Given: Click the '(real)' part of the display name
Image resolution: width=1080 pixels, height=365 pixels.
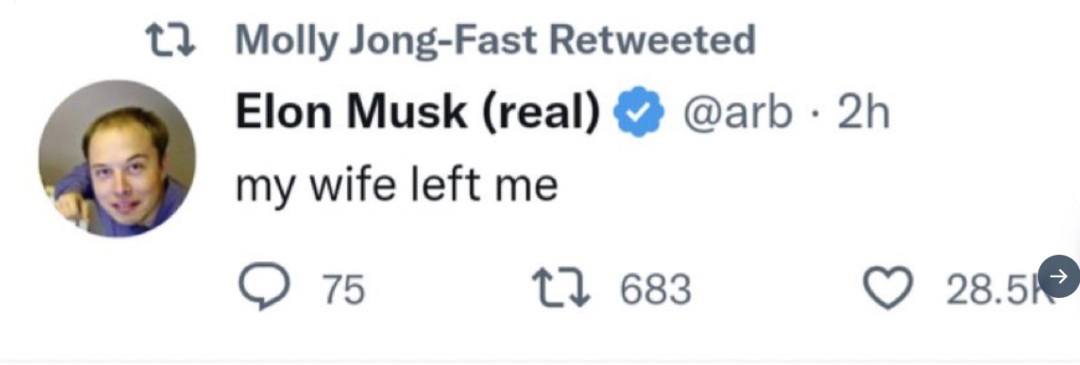Looking at the screenshot, I should [540, 114].
